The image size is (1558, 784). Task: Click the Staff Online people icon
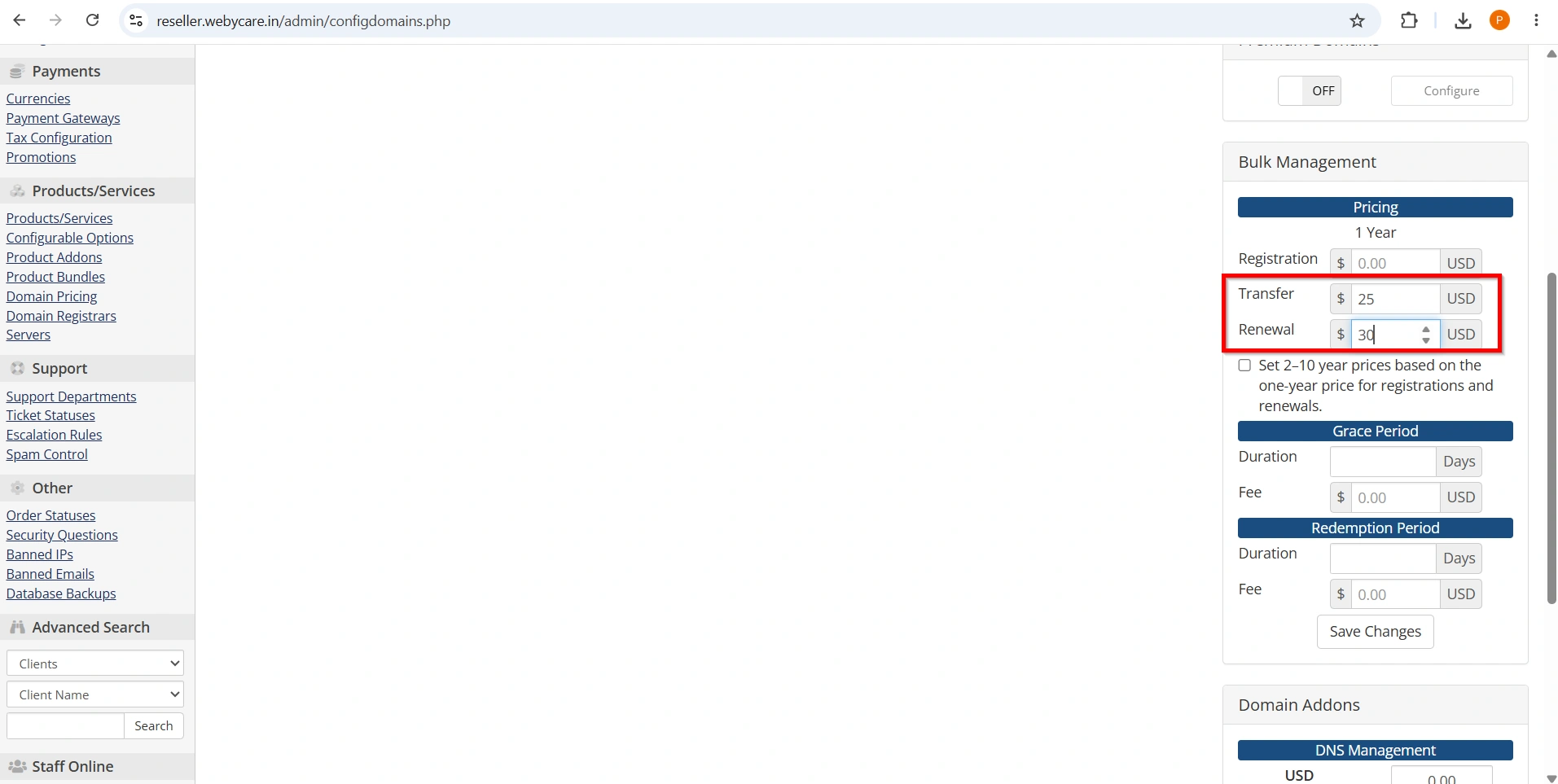coord(17,767)
